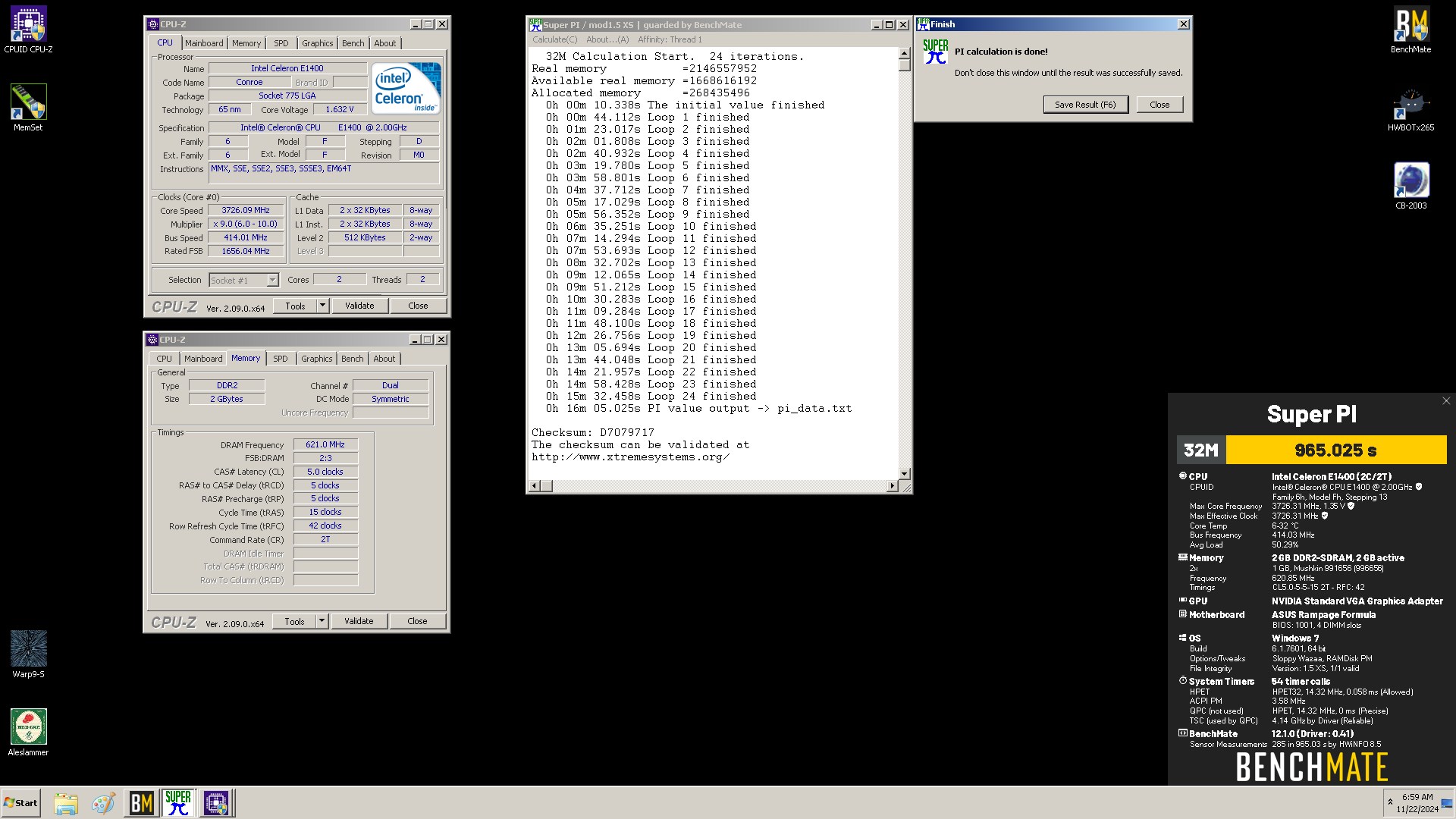This screenshot has height=819, width=1456.
Task: Open BenchMate desktop shortcut
Action: point(1410,30)
